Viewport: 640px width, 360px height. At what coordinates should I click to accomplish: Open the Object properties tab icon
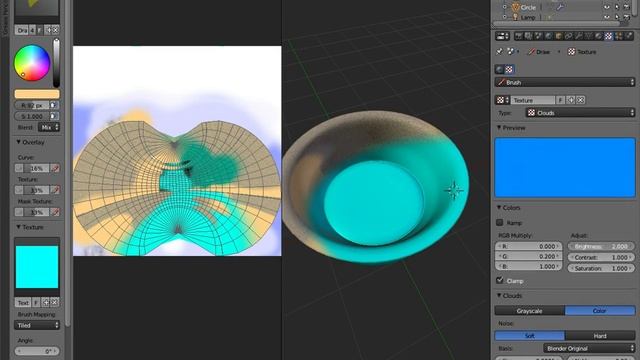tap(558, 36)
